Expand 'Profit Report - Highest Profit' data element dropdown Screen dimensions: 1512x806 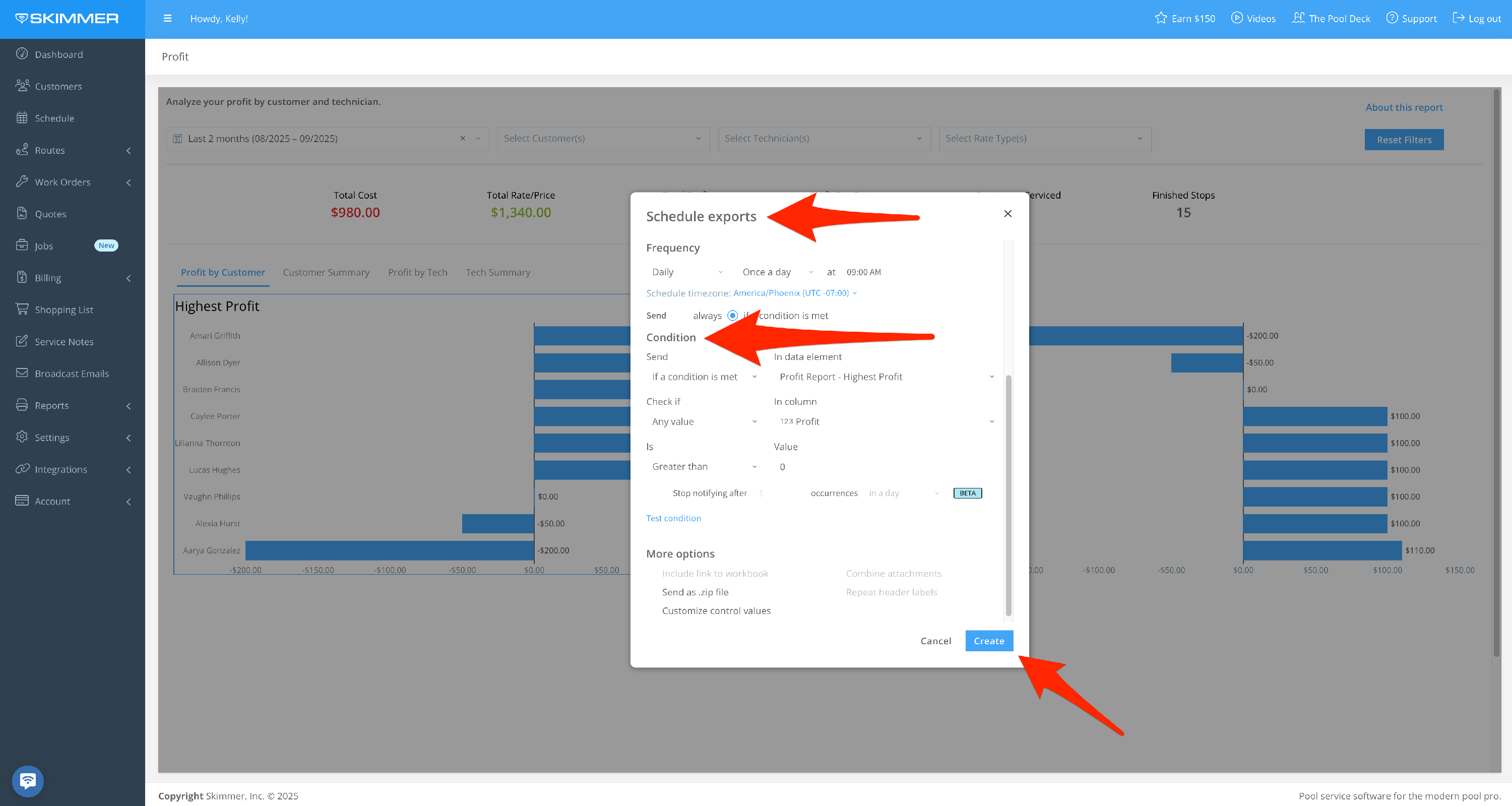click(x=885, y=377)
